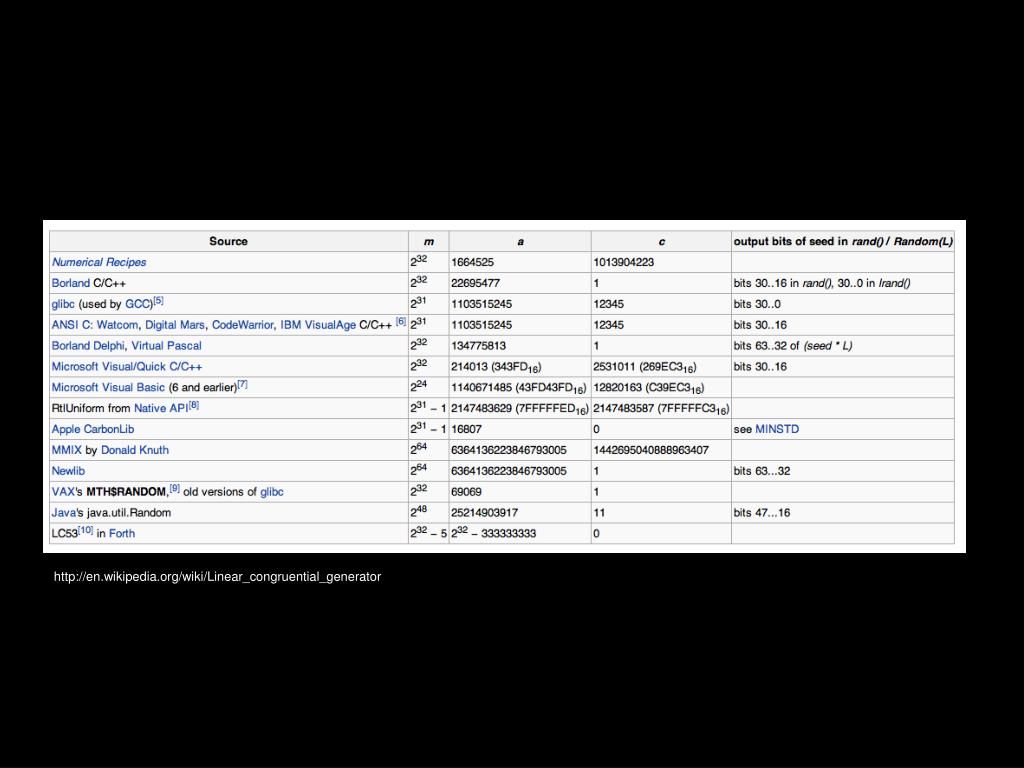This screenshot has width=1024, height=768.
Task: Click the Wikipedia URL below the table
Action: point(217,577)
